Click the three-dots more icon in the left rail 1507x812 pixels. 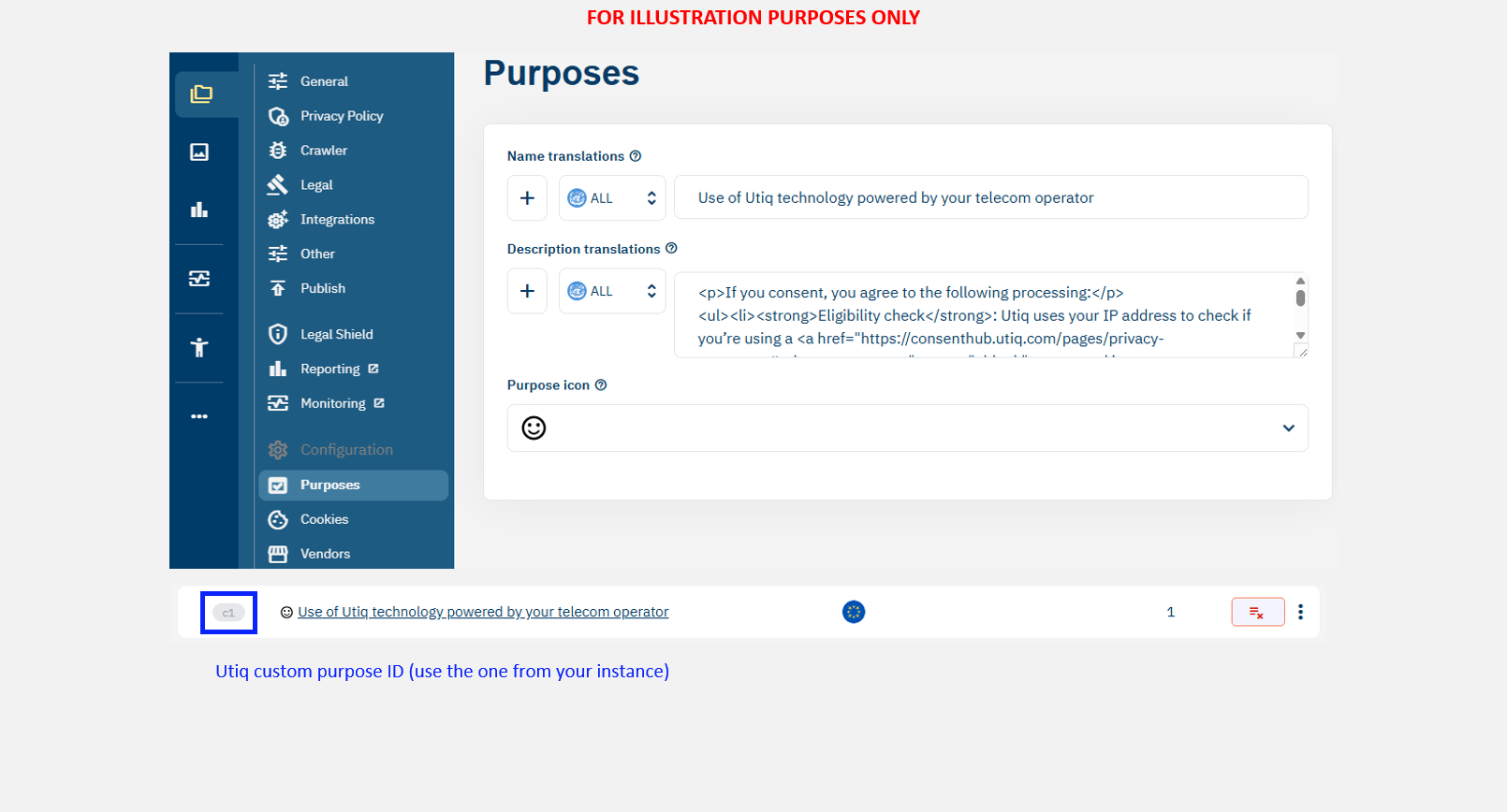[199, 416]
